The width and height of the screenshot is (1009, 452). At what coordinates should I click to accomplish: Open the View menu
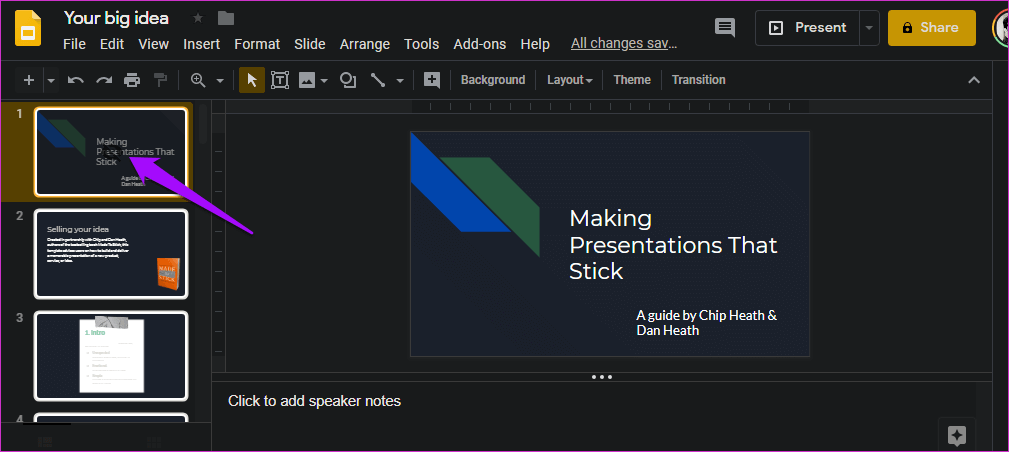pyautogui.click(x=154, y=44)
